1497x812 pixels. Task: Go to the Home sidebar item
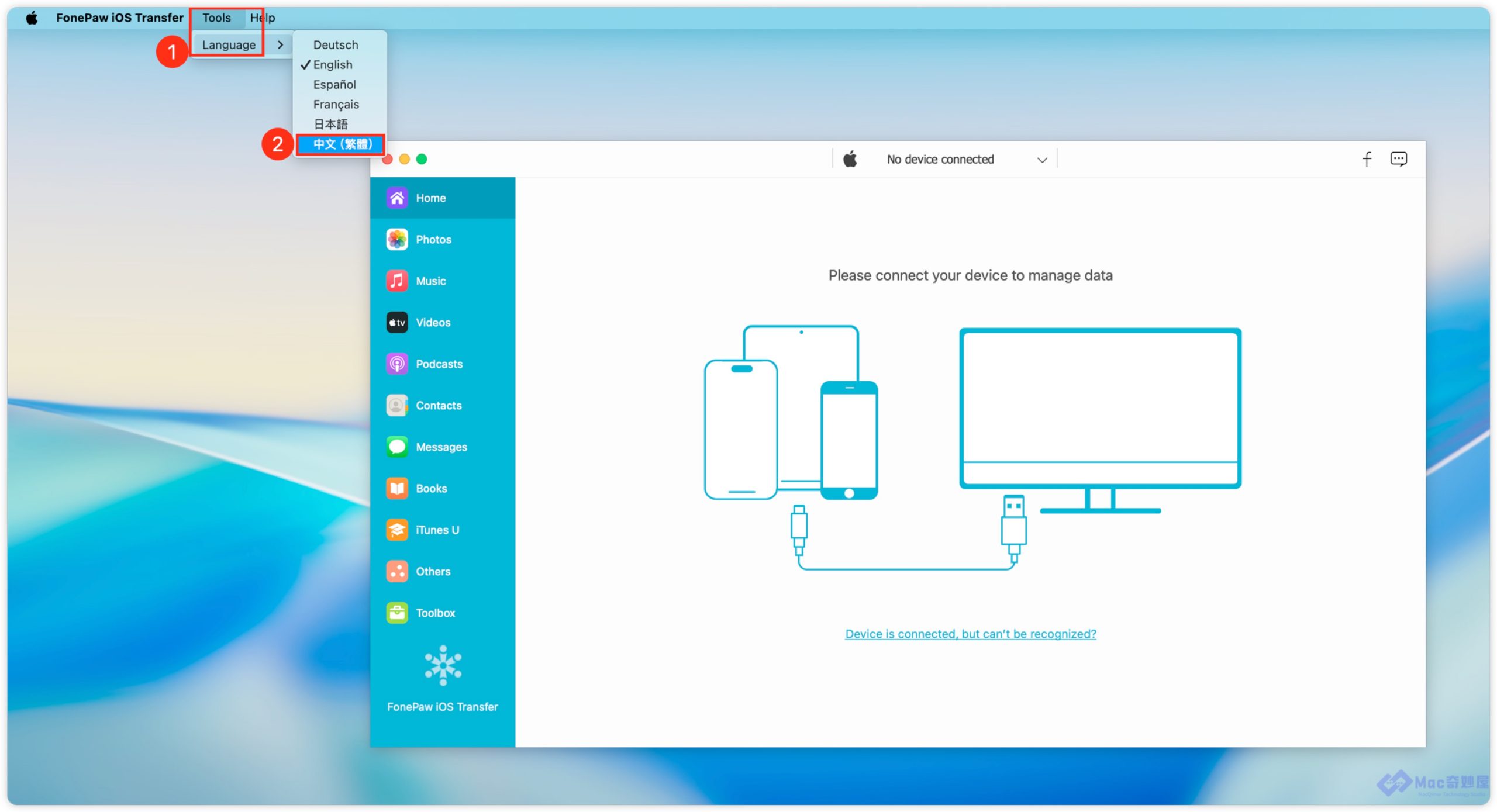[x=431, y=198]
